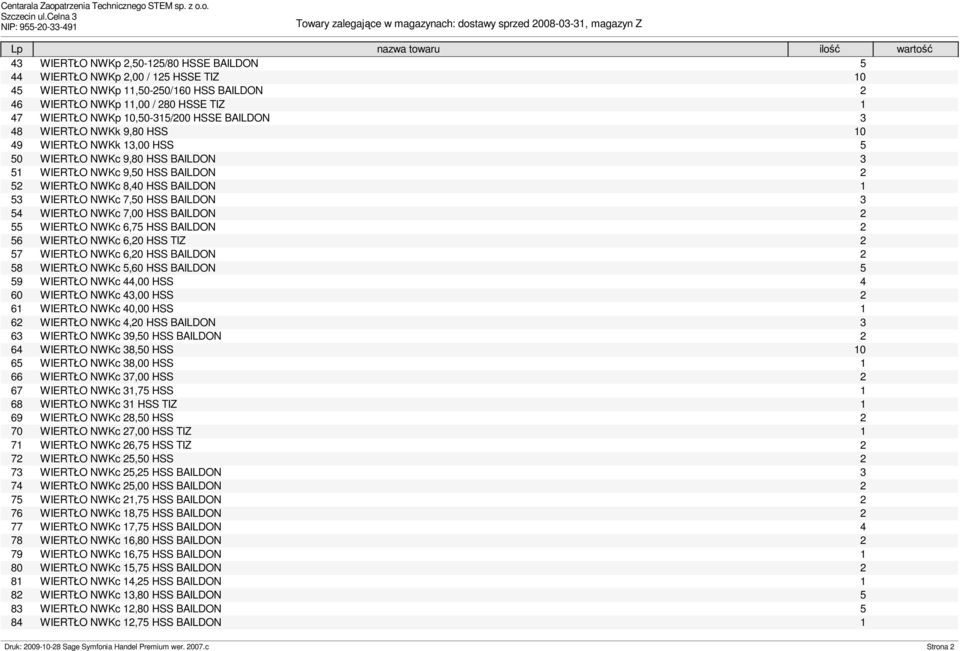Select row 'WIERTŁO NWKc 37,00 HSS'

(x=480, y=377)
